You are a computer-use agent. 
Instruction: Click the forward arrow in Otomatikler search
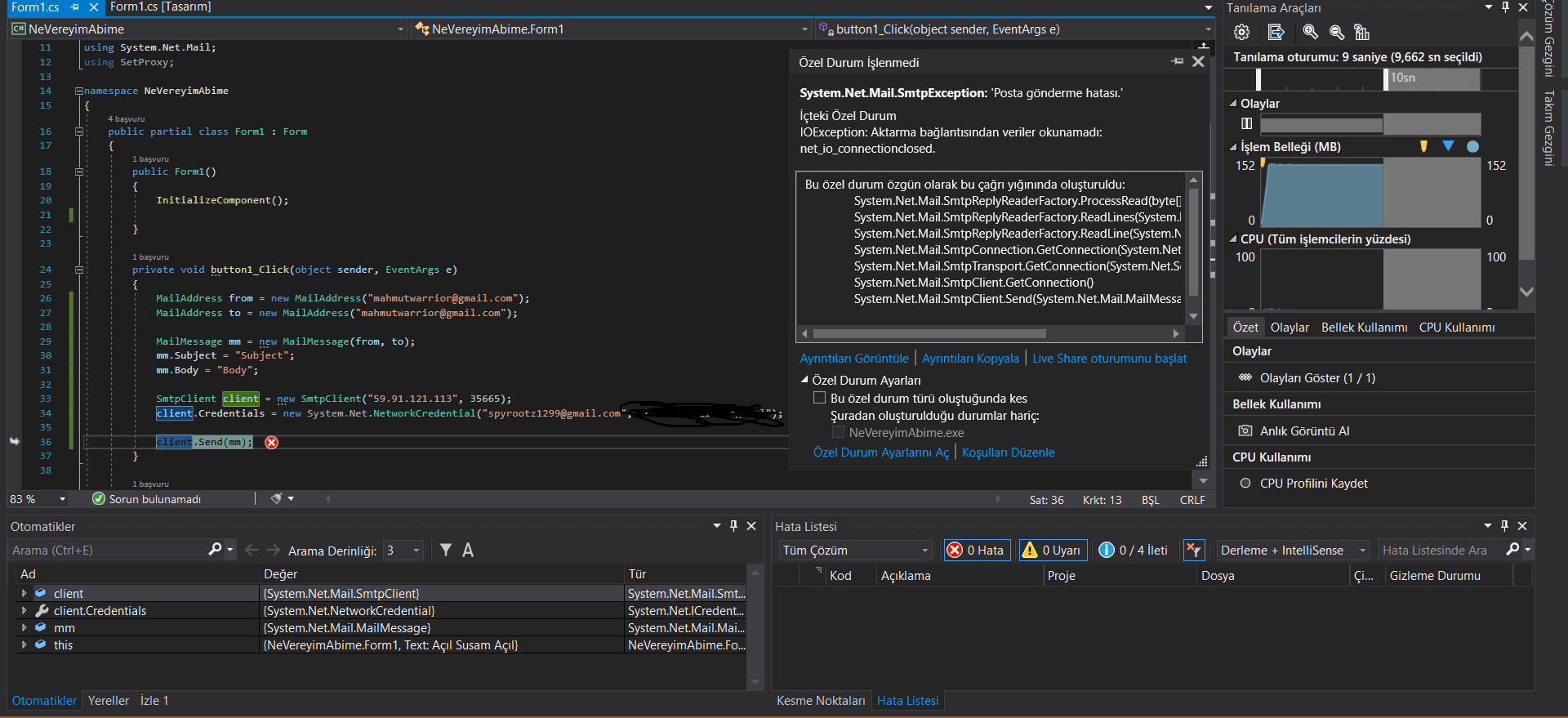[x=274, y=550]
